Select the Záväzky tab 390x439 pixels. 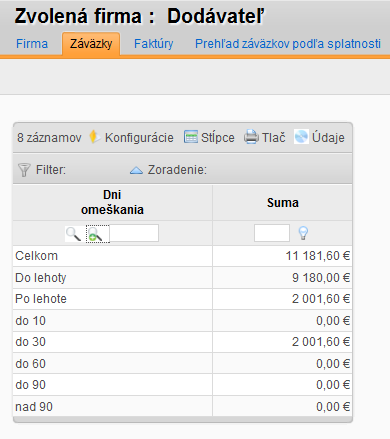[x=91, y=44]
